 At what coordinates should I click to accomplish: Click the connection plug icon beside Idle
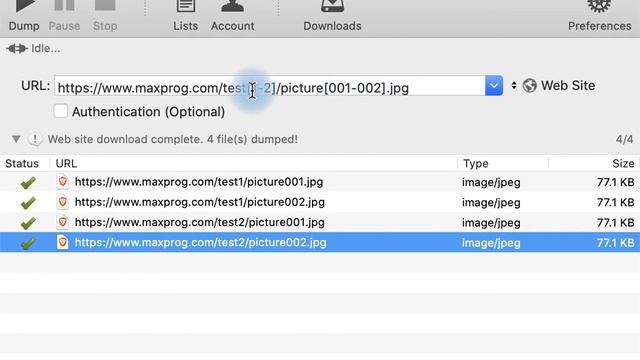point(17,49)
